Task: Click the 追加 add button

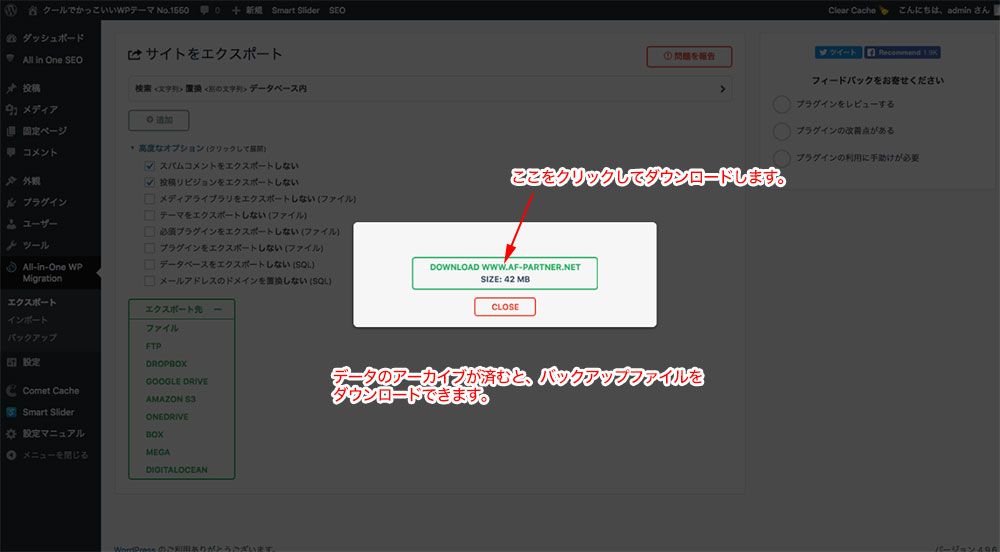Action: pyautogui.click(x=159, y=120)
